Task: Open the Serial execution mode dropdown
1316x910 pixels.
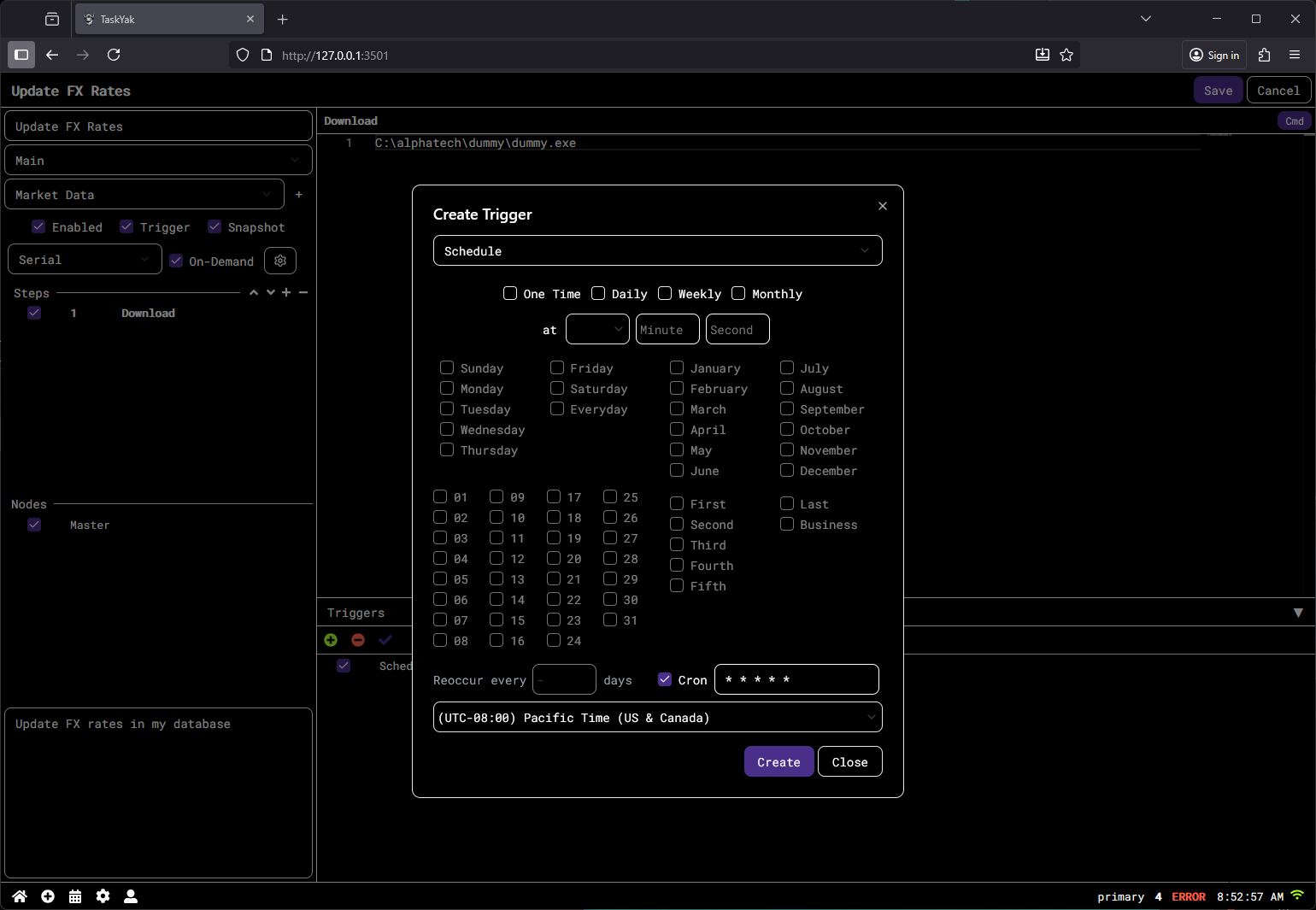Action: click(x=85, y=260)
